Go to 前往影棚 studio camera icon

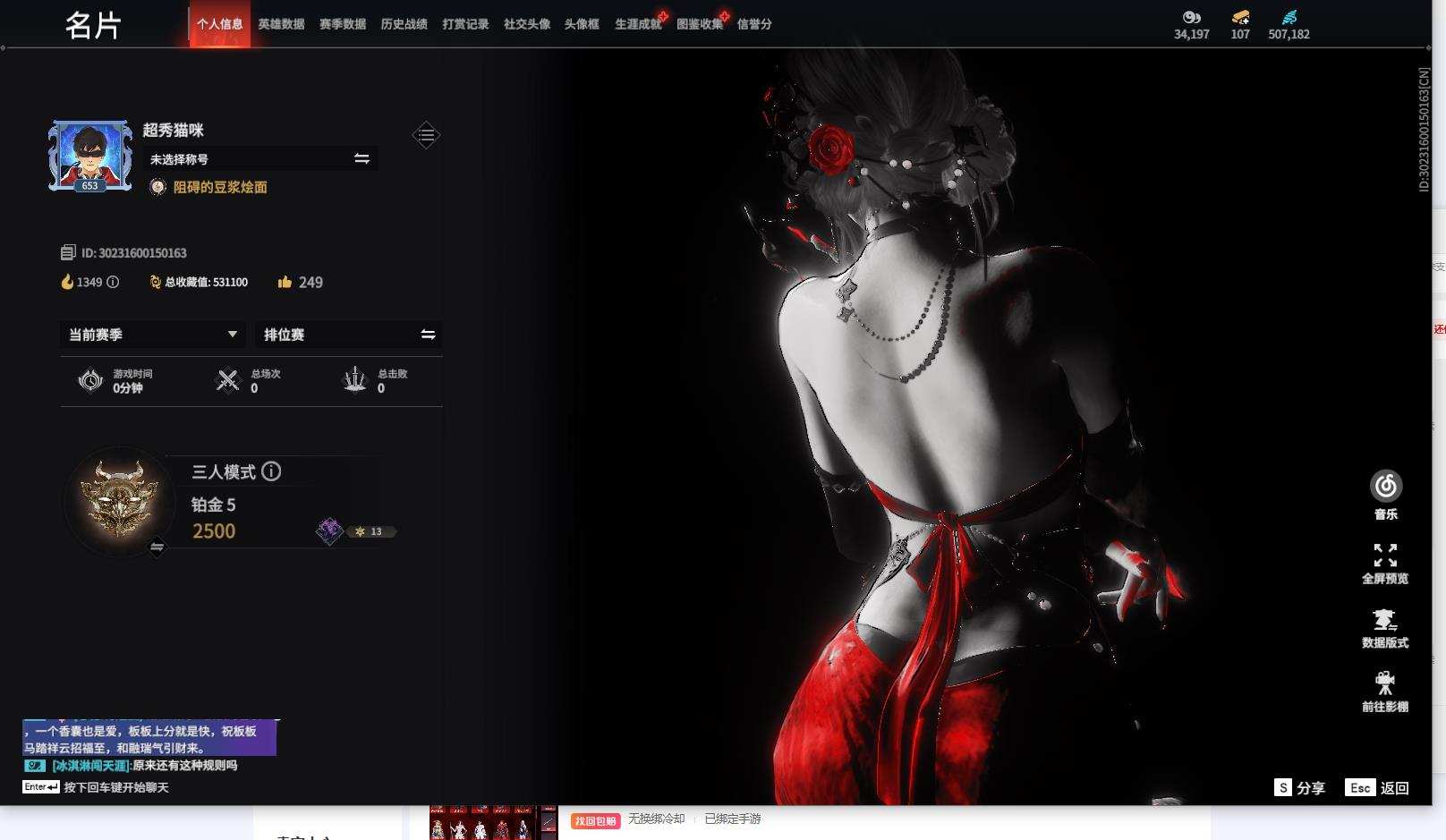point(1385,684)
